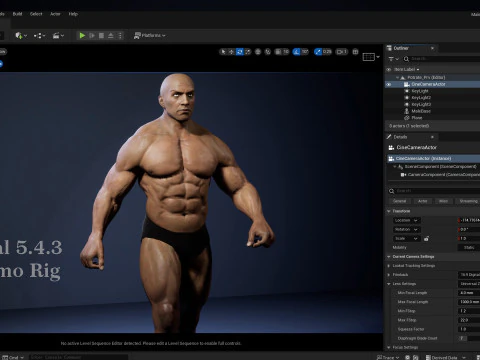Sort by Item Label column
This screenshot has height=360, width=480.
(x=407, y=69)
